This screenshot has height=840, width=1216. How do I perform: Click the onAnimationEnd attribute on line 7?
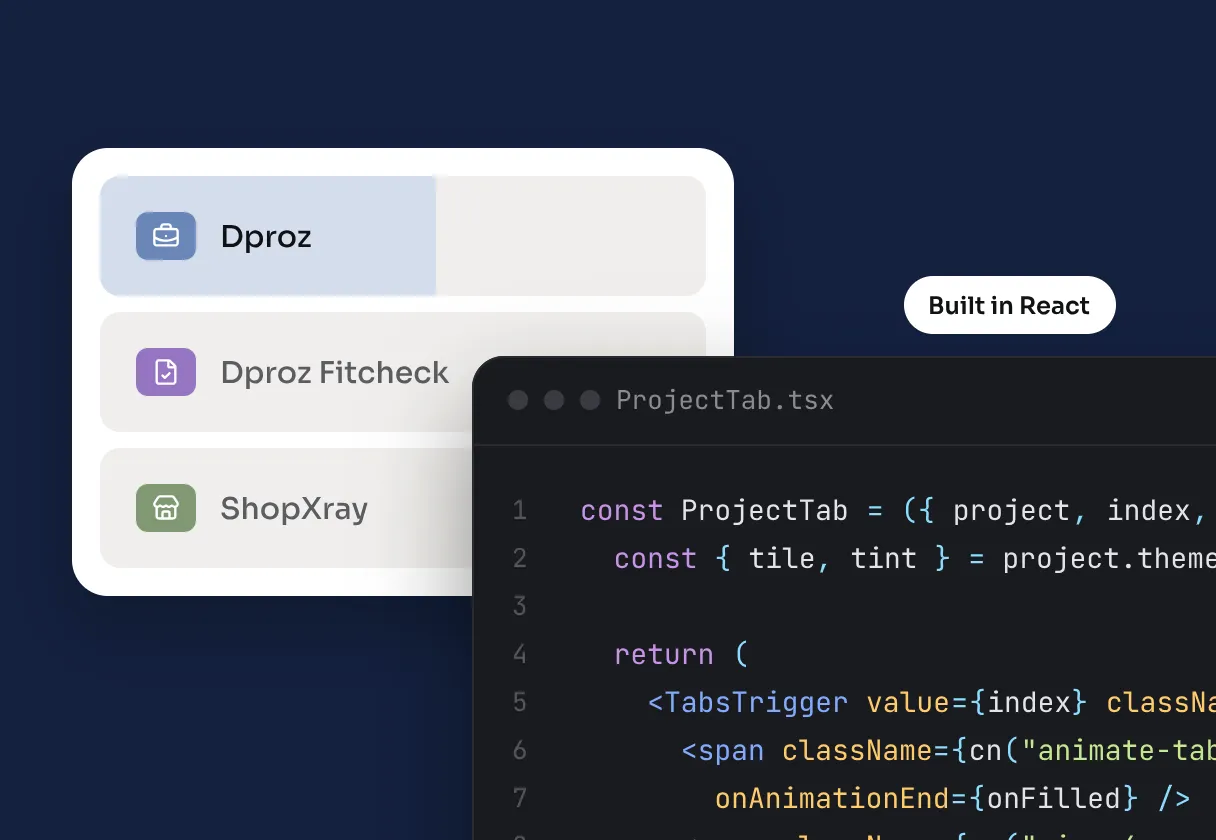832,799
